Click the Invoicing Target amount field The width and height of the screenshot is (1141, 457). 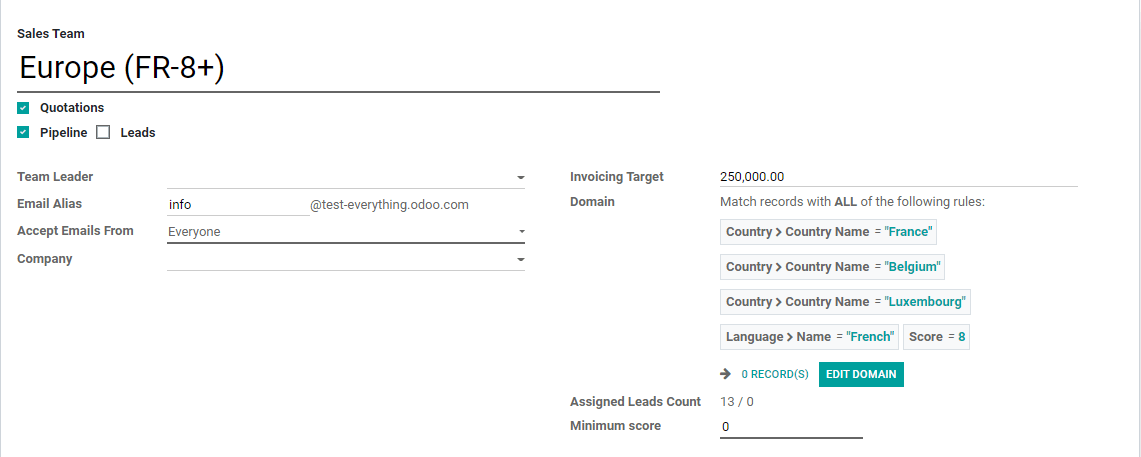(898, 177)
